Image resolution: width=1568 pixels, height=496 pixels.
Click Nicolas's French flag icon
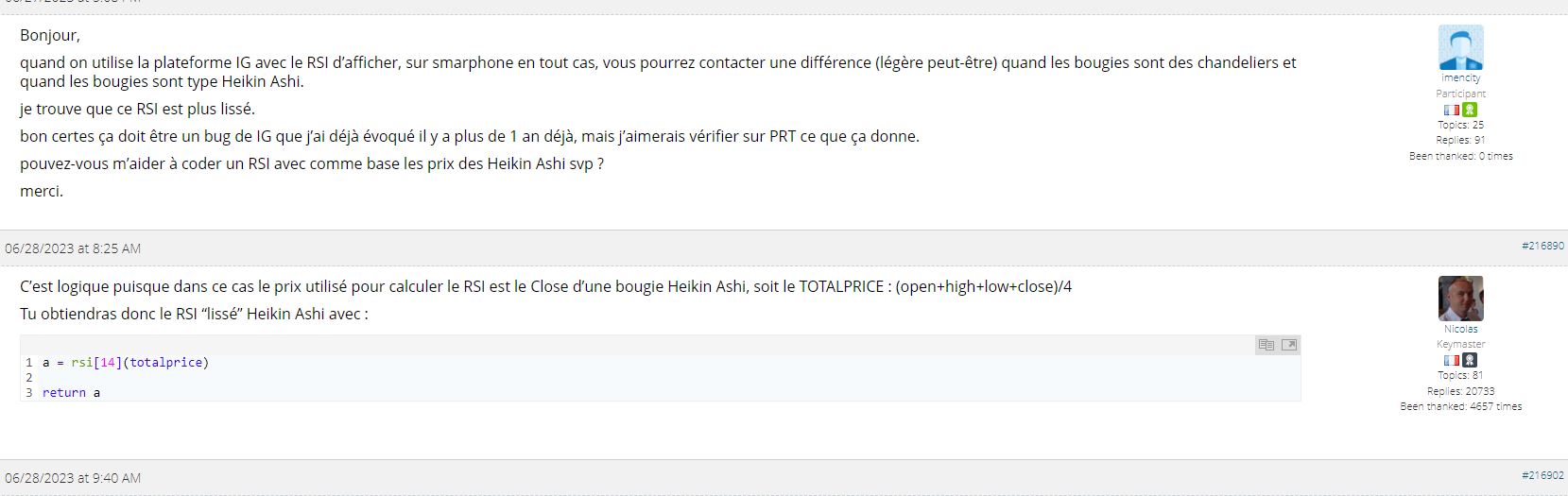point(1452,360)
